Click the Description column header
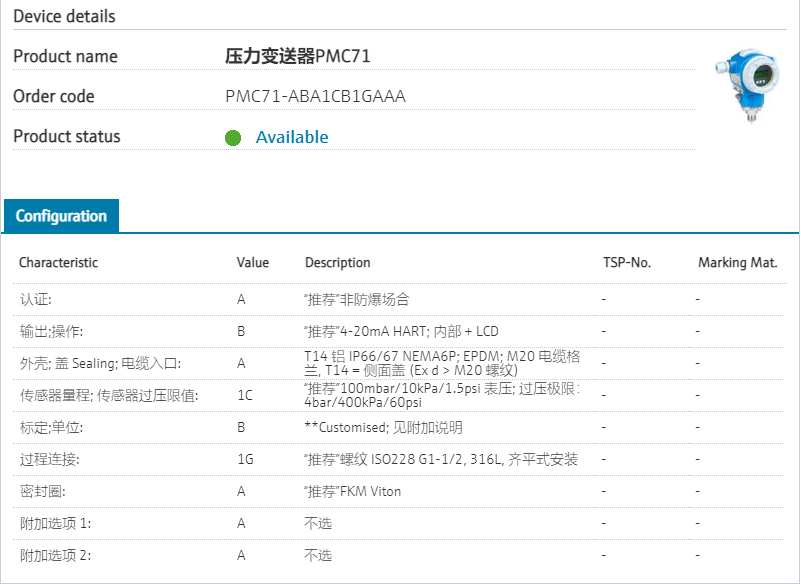The image size is (801, 584). 337,263
